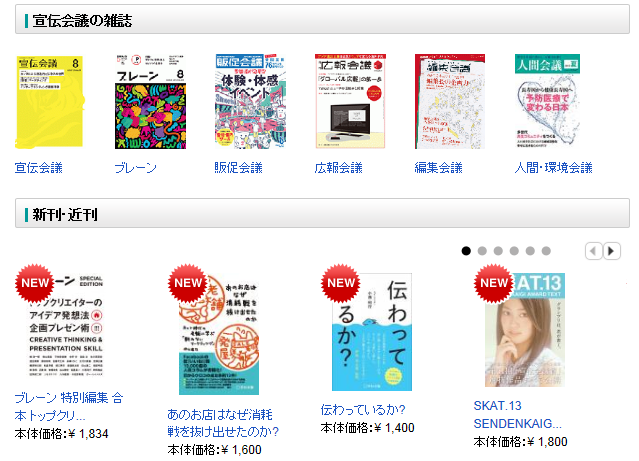Select the second carousel pagination dot

pos(482,251)
